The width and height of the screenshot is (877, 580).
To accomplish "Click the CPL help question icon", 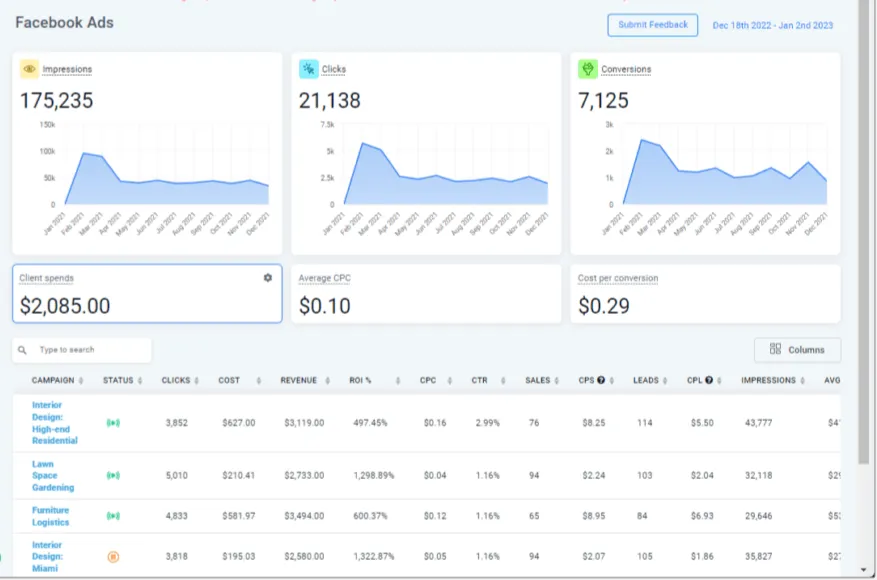I will coord(709,380).
